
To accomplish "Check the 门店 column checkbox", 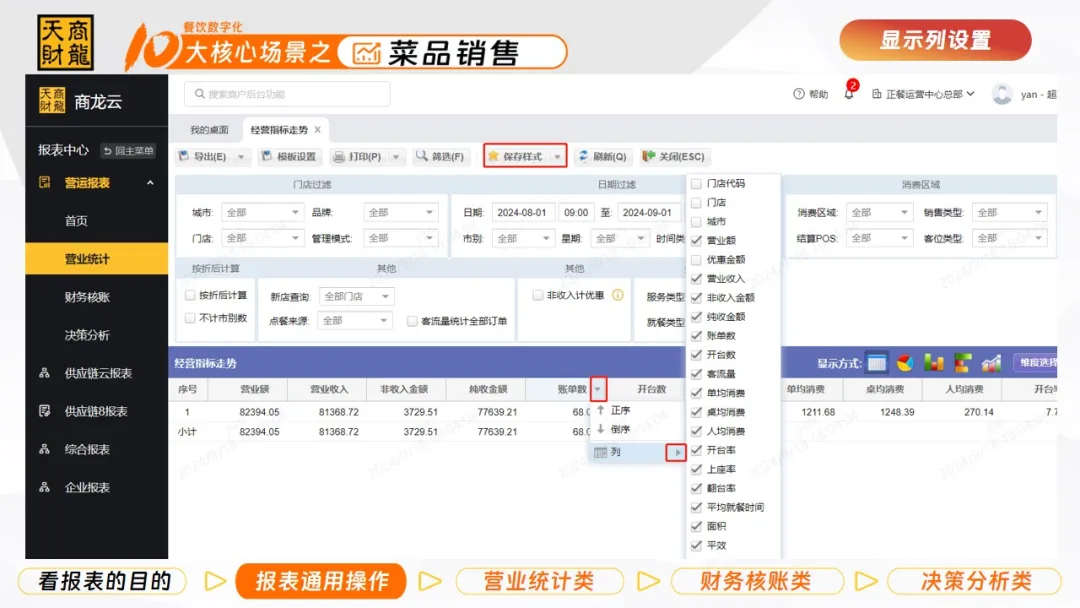I will click(x=696, y=202).
